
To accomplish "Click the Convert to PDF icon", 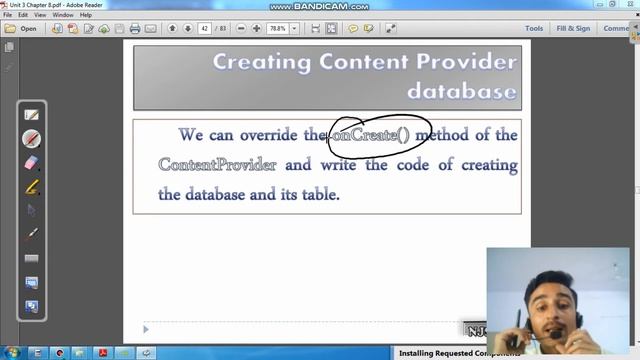I will (73, 29).
